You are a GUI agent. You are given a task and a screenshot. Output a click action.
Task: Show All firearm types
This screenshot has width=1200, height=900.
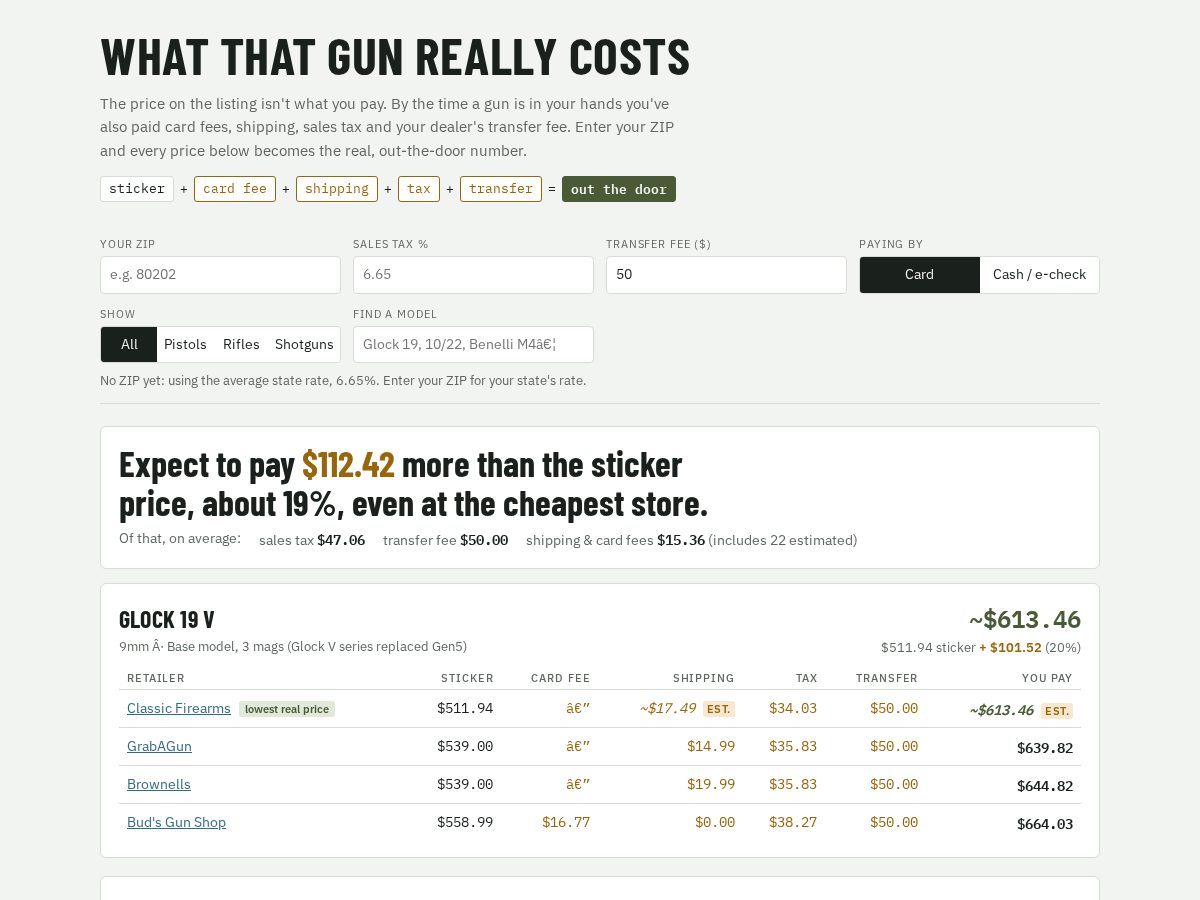click(129, 344)
